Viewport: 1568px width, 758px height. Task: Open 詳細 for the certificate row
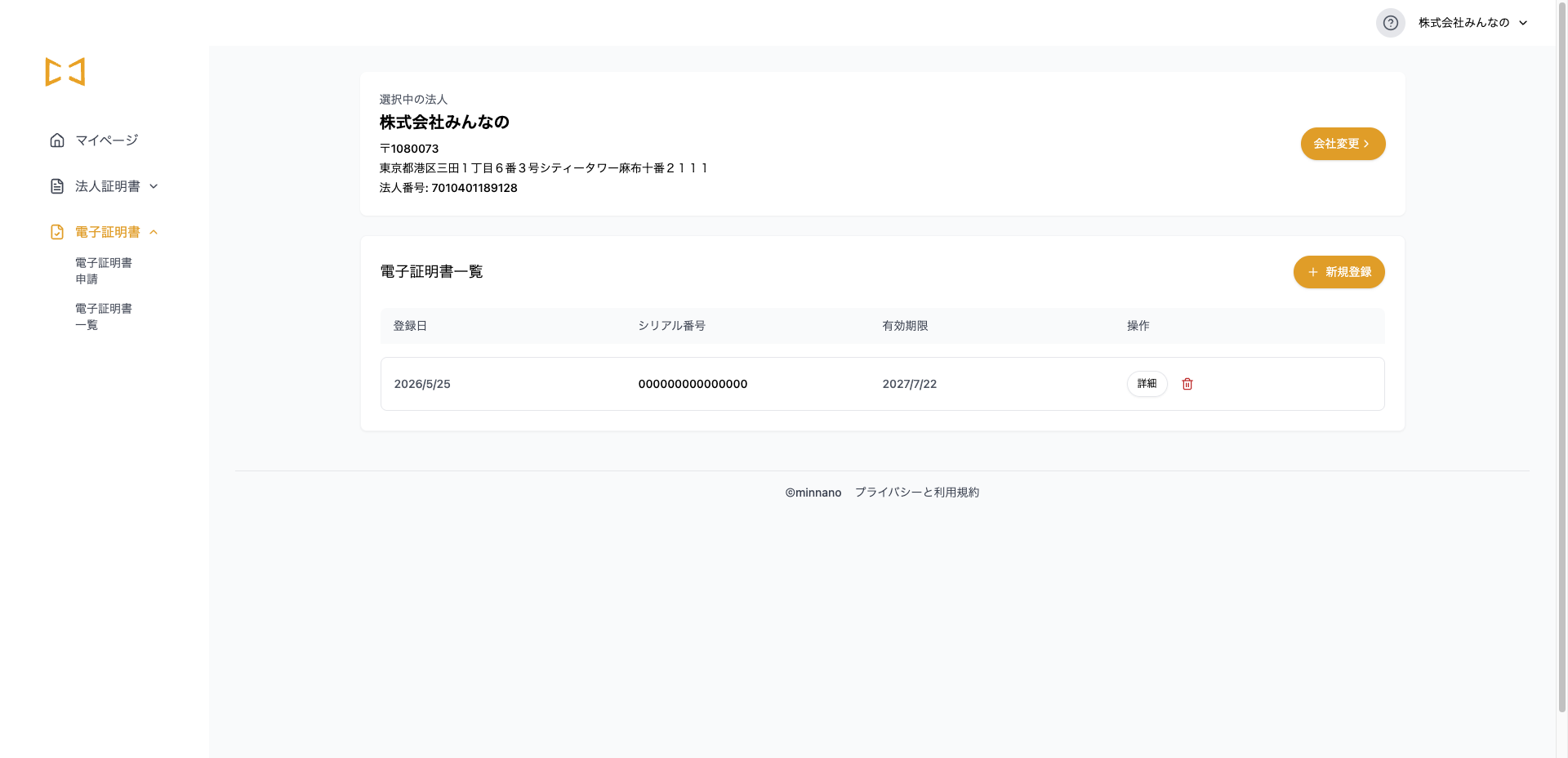pos(1147,384)
